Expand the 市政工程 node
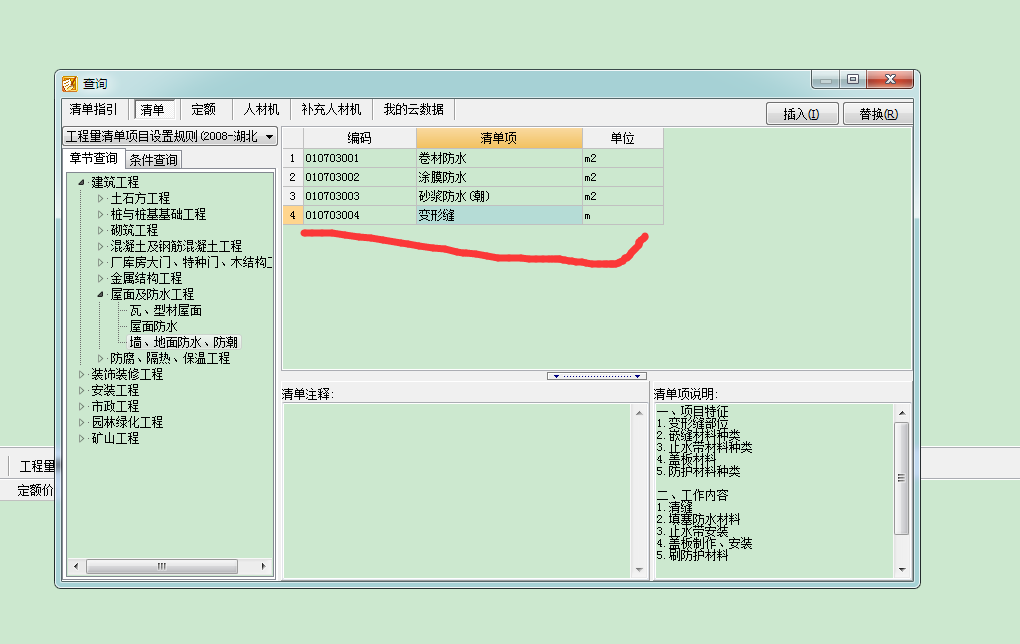This screenshot has width=1020, height=644. [x=81, y=406]
